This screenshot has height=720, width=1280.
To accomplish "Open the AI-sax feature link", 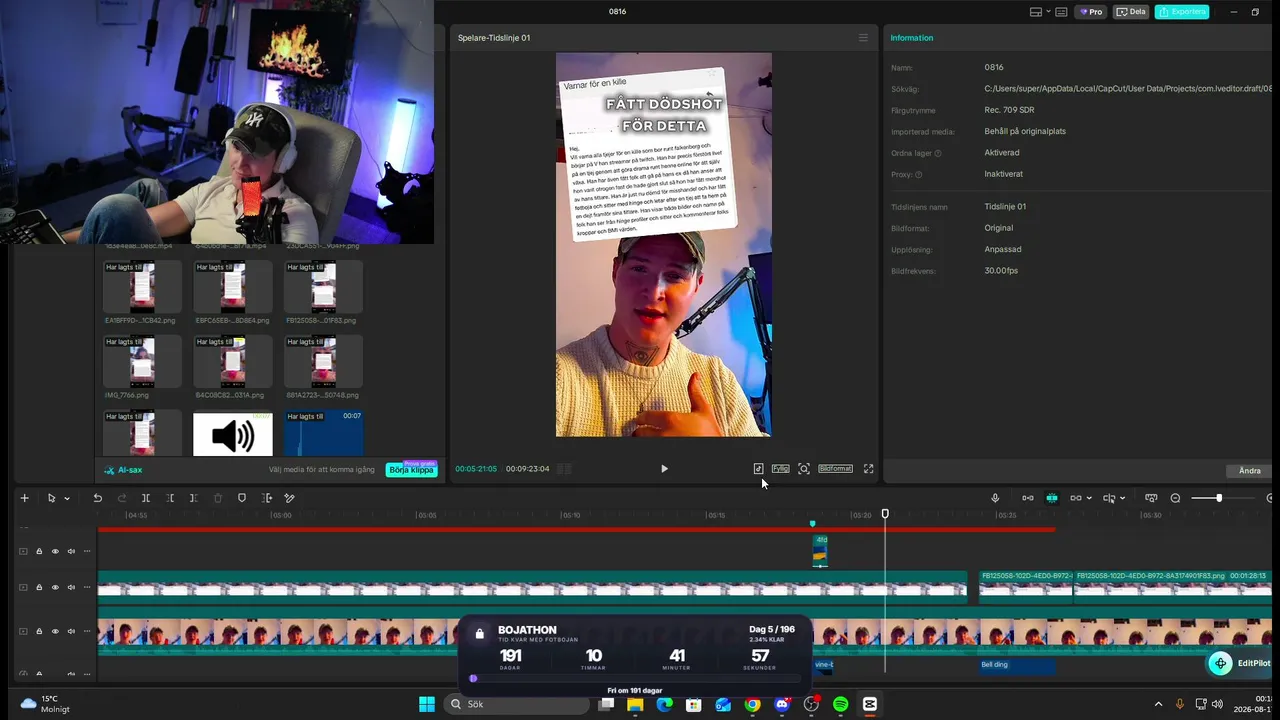I will (x=124, y=469).
